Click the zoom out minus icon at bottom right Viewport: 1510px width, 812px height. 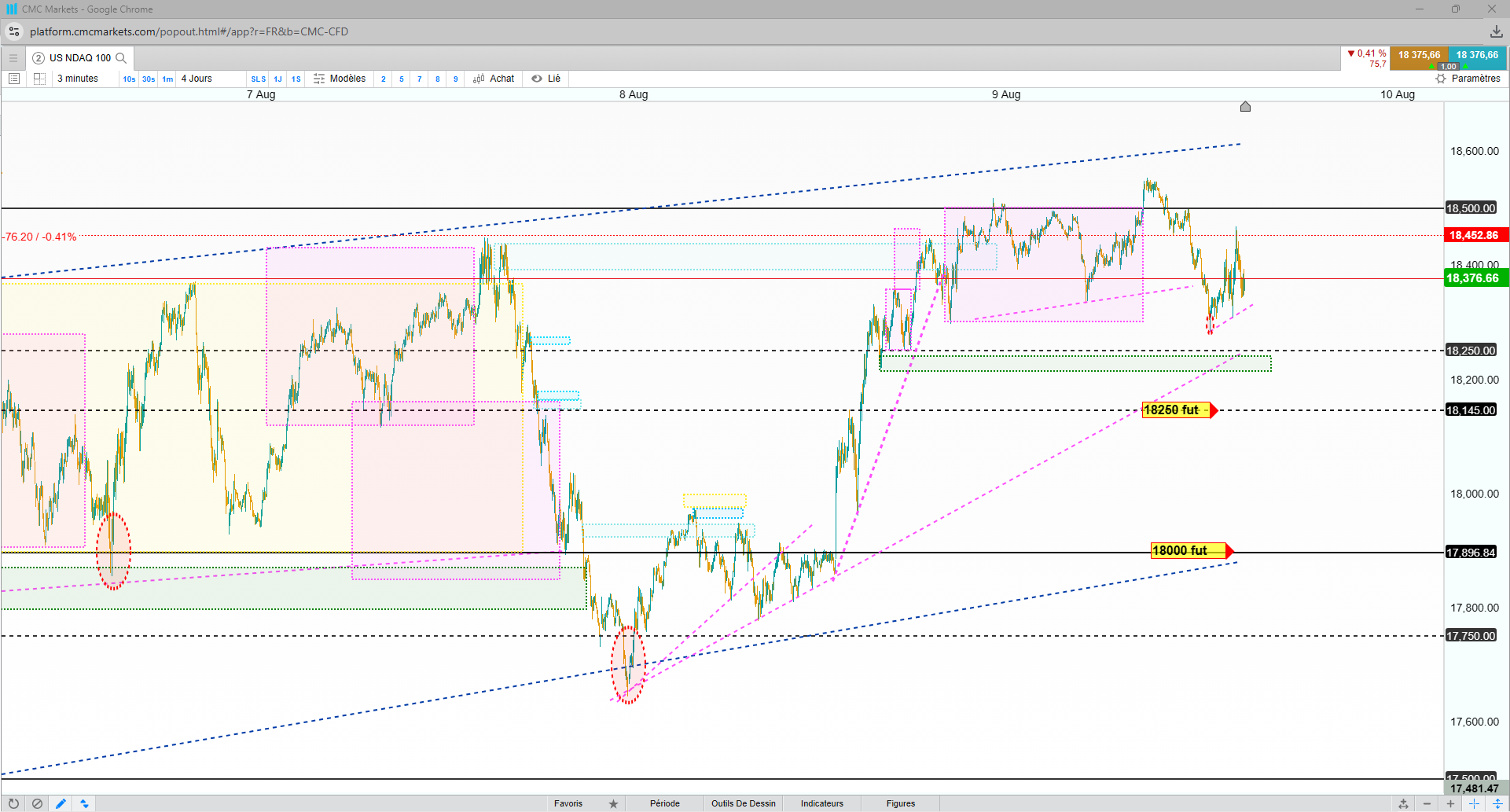coord(1427,803)
